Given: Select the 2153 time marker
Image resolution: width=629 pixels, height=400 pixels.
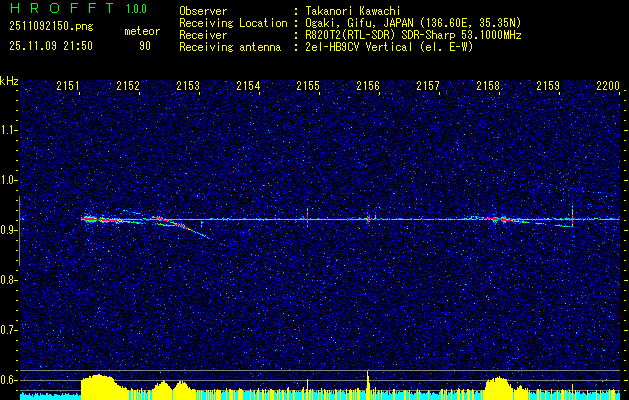Looking at the screenshot, I should 188,85.
